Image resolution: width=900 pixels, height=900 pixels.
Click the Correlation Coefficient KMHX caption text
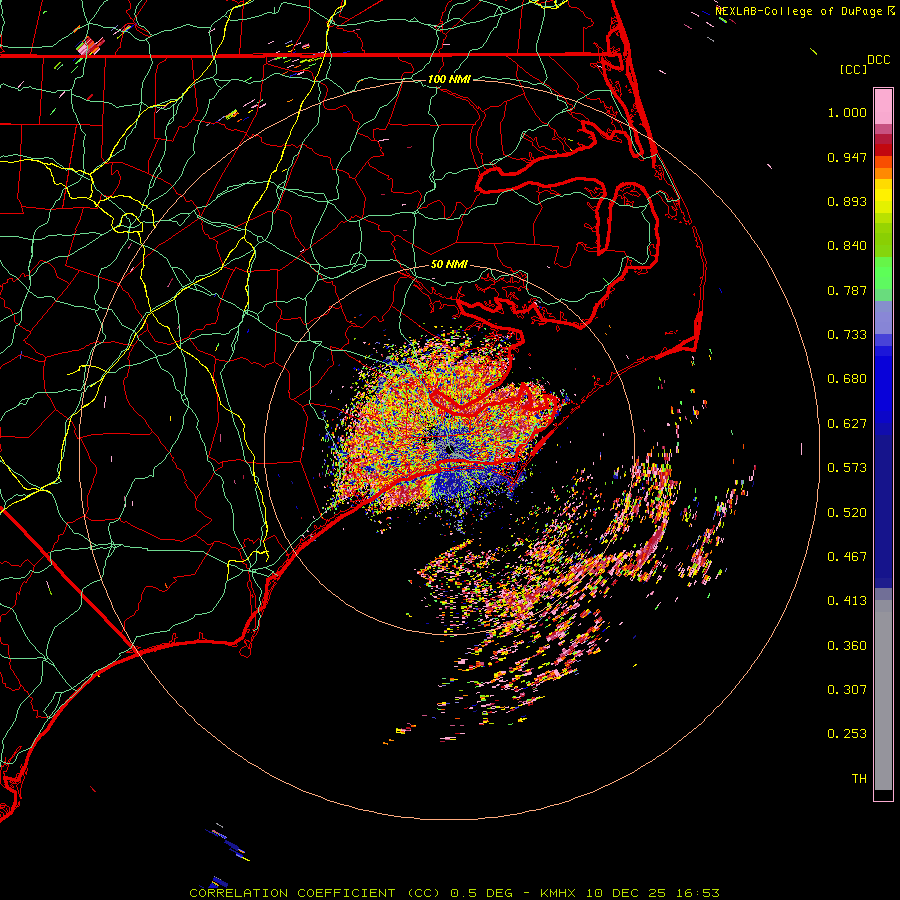pyautogui.click(x=454, y=893)
